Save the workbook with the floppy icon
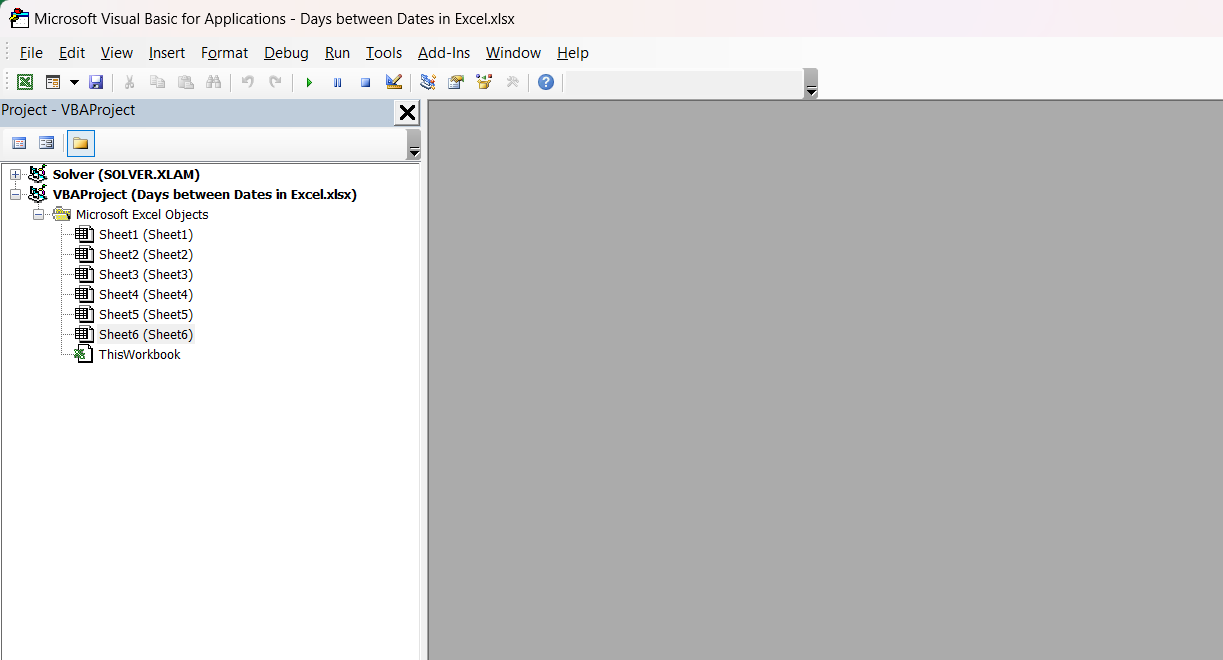This screenshot has width=1223, height=660. pyautogui.click(x=96, y=82)
